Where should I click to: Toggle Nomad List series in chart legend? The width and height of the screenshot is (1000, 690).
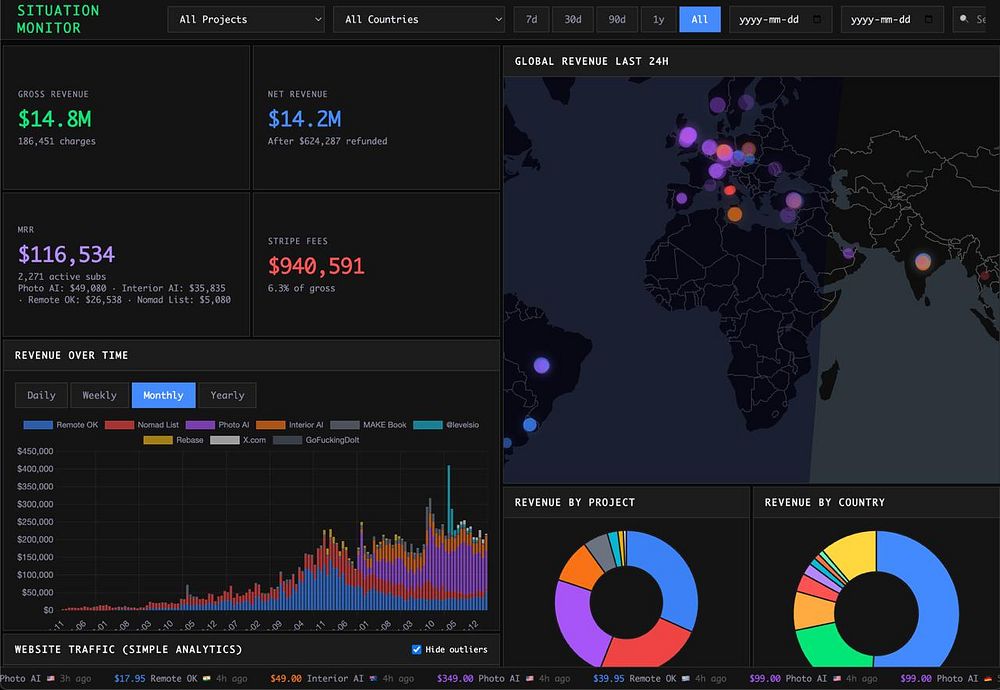pyautogui.click(x=142, y=425)
